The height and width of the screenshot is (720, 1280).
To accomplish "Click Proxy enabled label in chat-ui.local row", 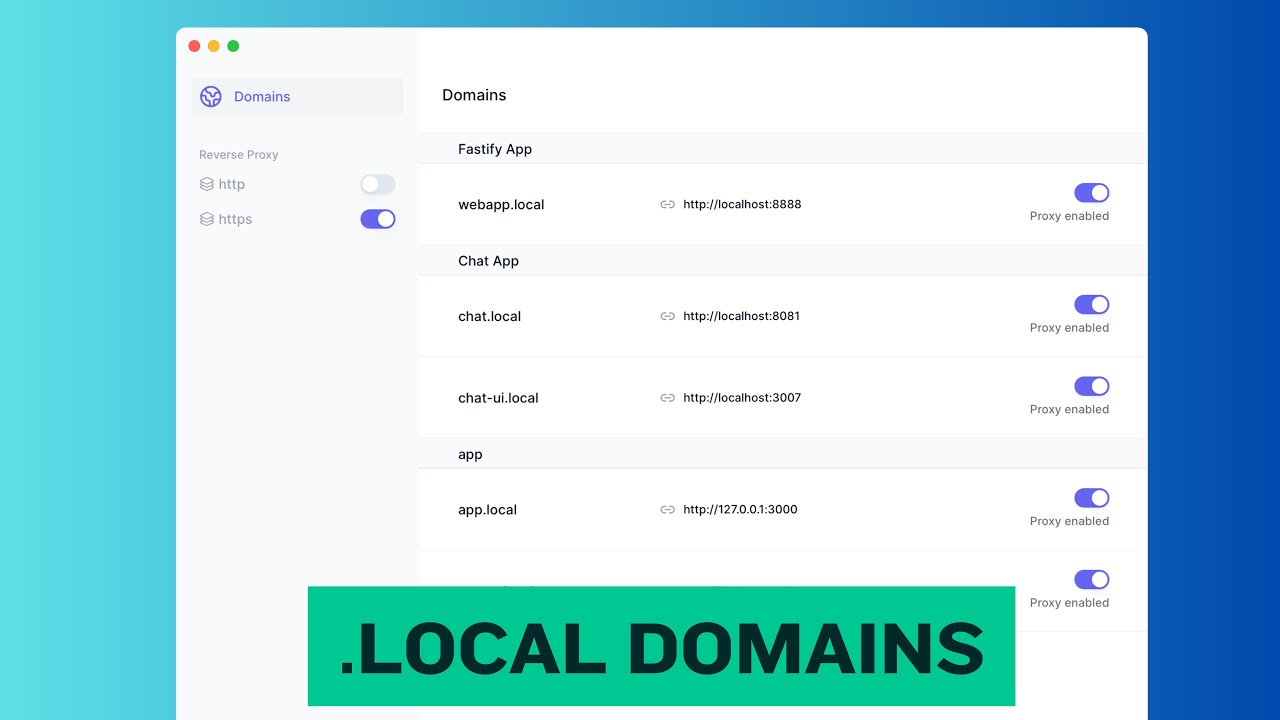I will click(x=1069, y=409).
